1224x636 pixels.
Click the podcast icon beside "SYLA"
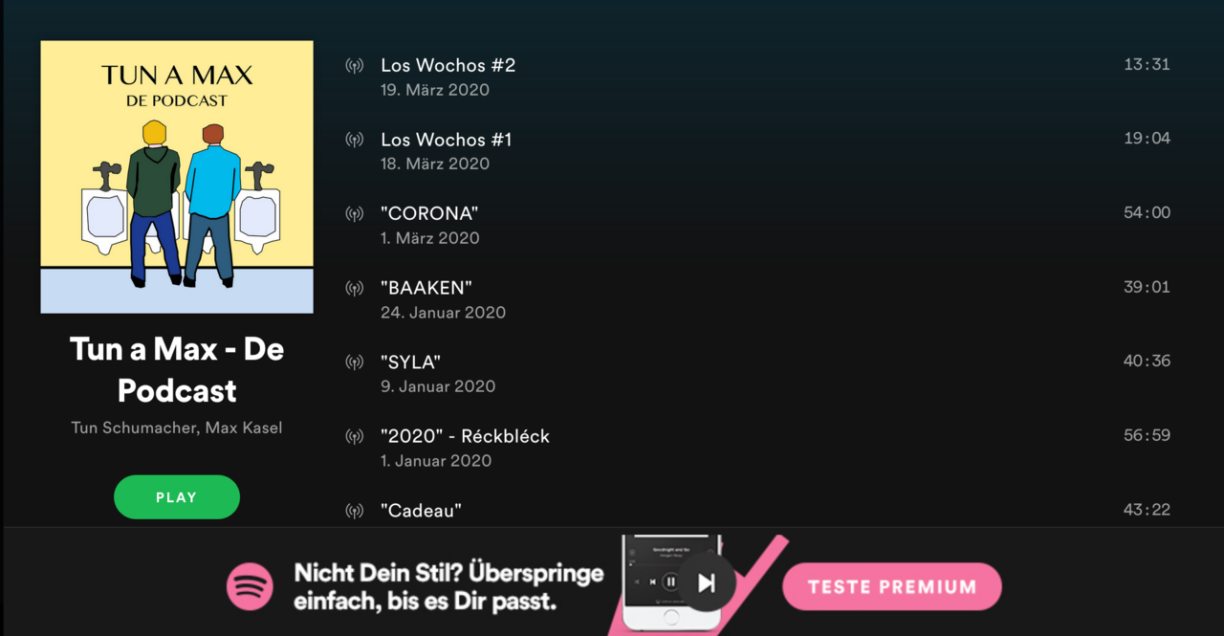[354, 362]
